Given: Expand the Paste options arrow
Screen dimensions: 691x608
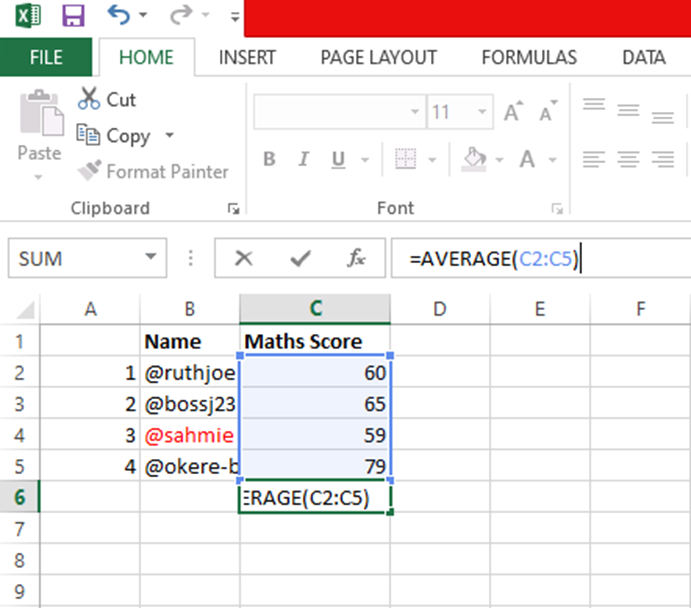Looking at the screenshot, I should pyautogui.click(x=38, y=177).
